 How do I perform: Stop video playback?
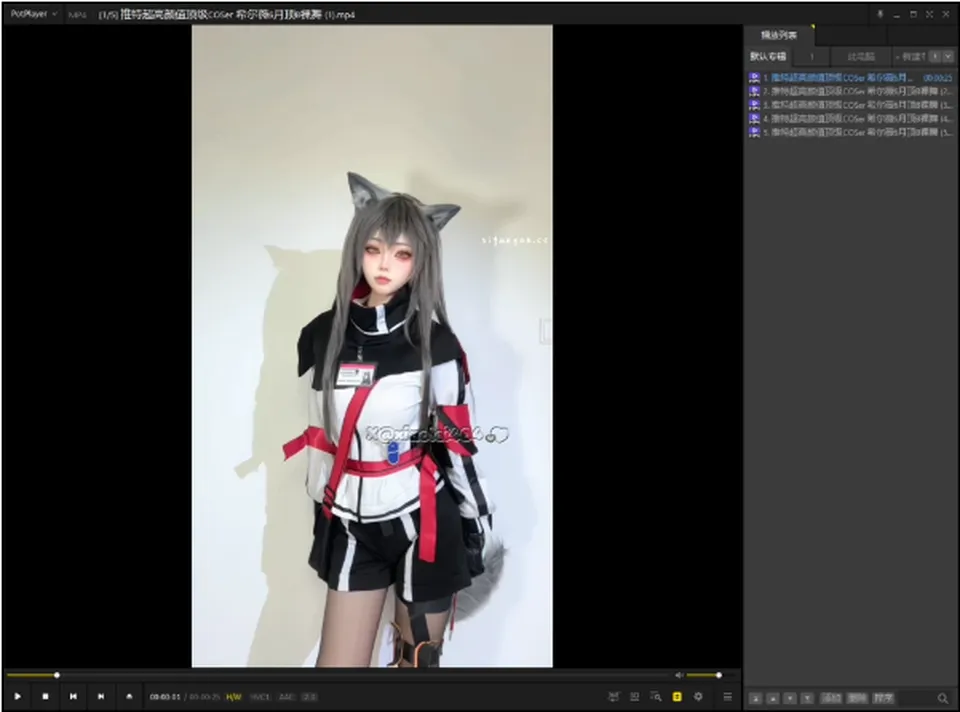click(x=45, y=697)
